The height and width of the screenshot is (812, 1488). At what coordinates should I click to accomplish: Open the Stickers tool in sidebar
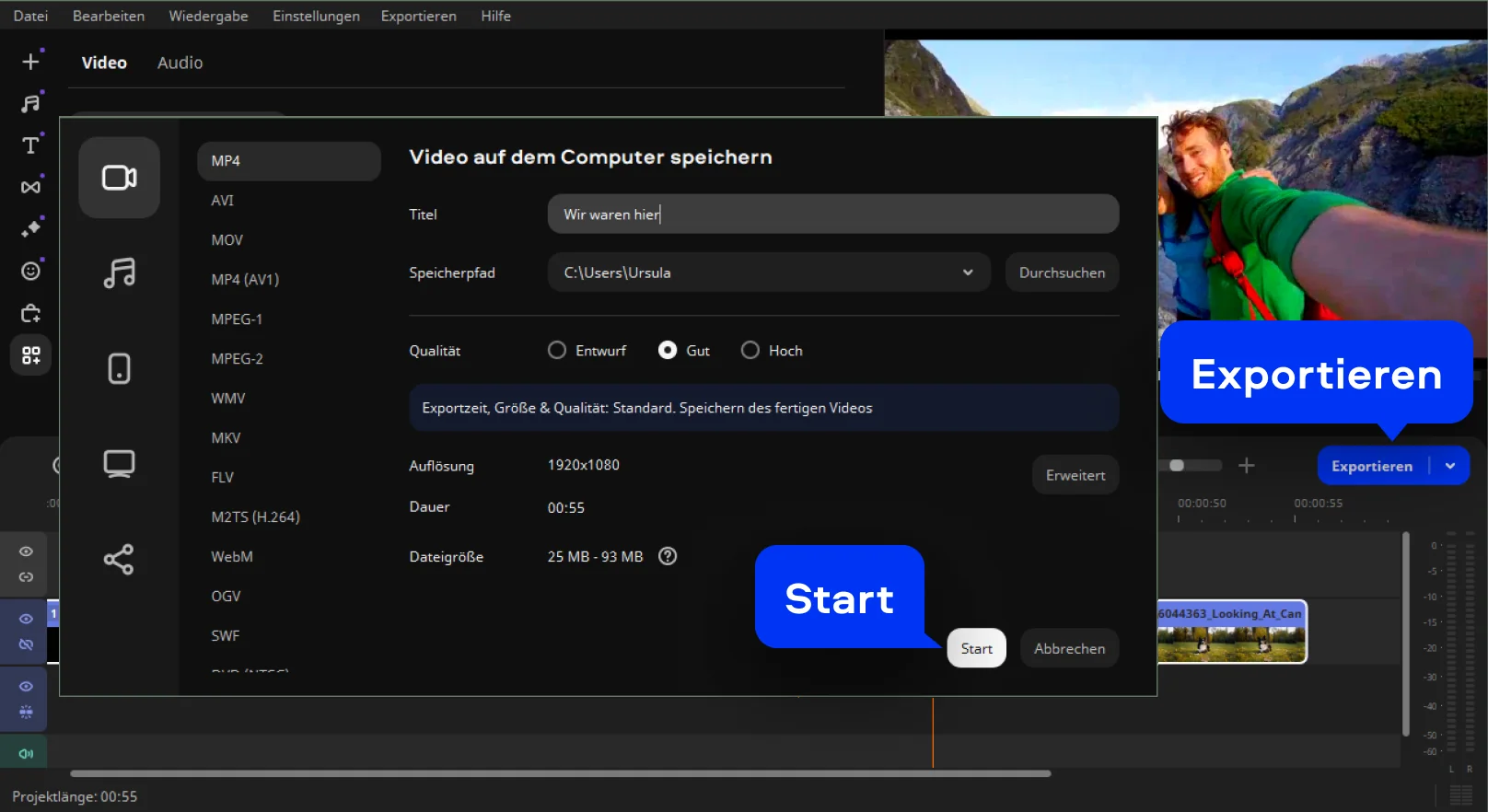[x=30, y=271]
